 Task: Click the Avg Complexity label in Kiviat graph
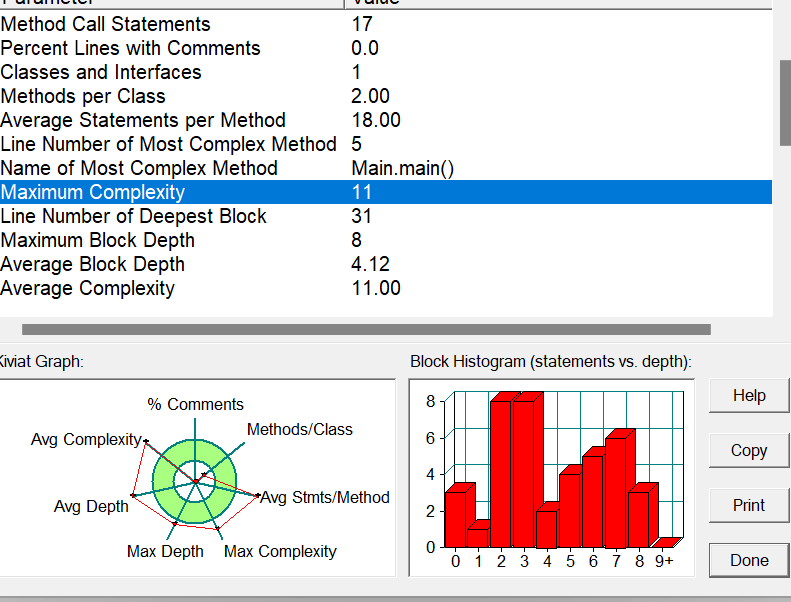pos(86,440)
